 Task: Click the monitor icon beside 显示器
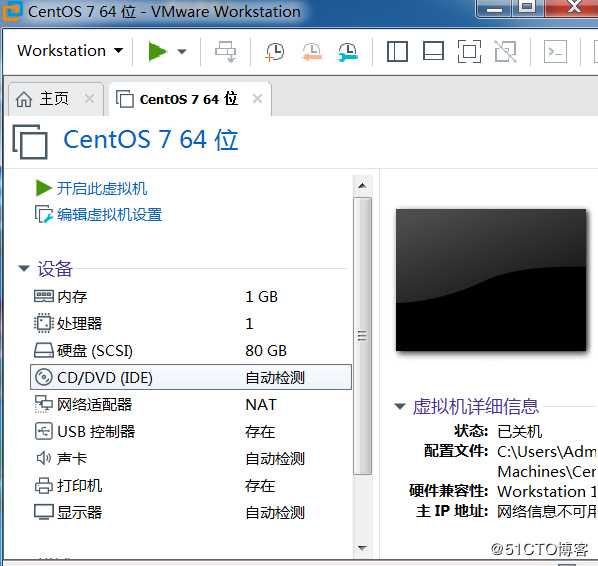tap(43, 512)
